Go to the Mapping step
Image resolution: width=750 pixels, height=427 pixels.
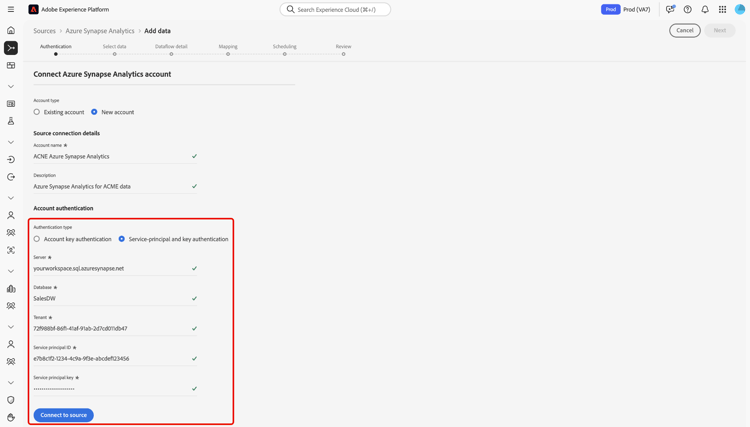(x=228, y=49)
